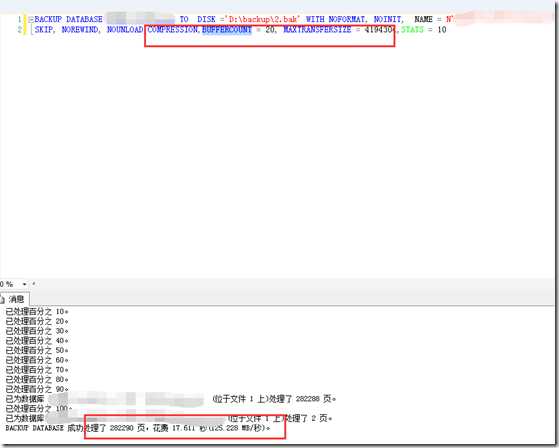Image resolution: width=559 pixels, height=448 pixels.
Task: Click message line 已处理百分之 80
Action: coord(37,380)
